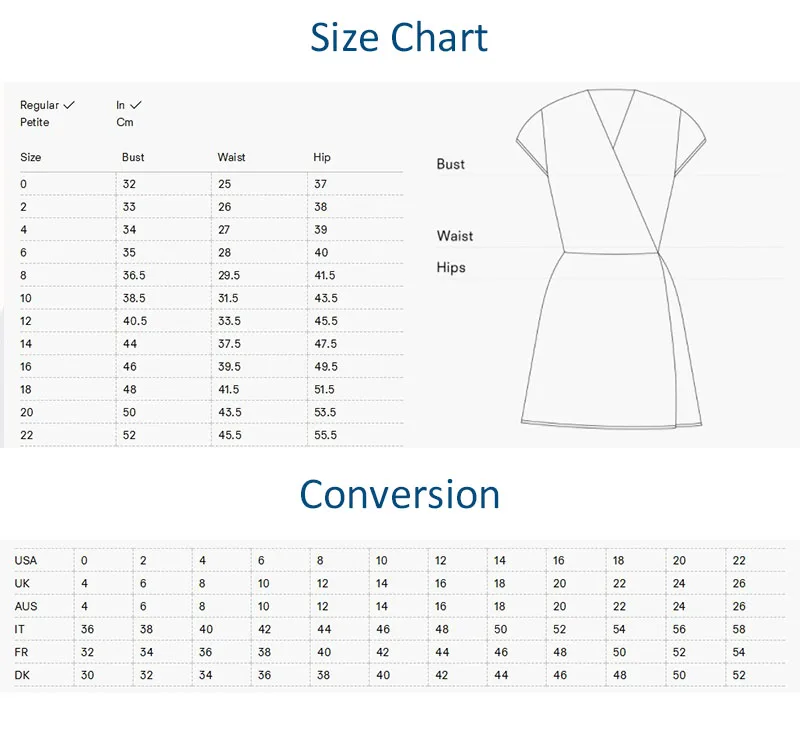Screen dimensions: 800x750
Task: Select size 8 row in chart
Action: pyautogui.click(x=24, y=275)
